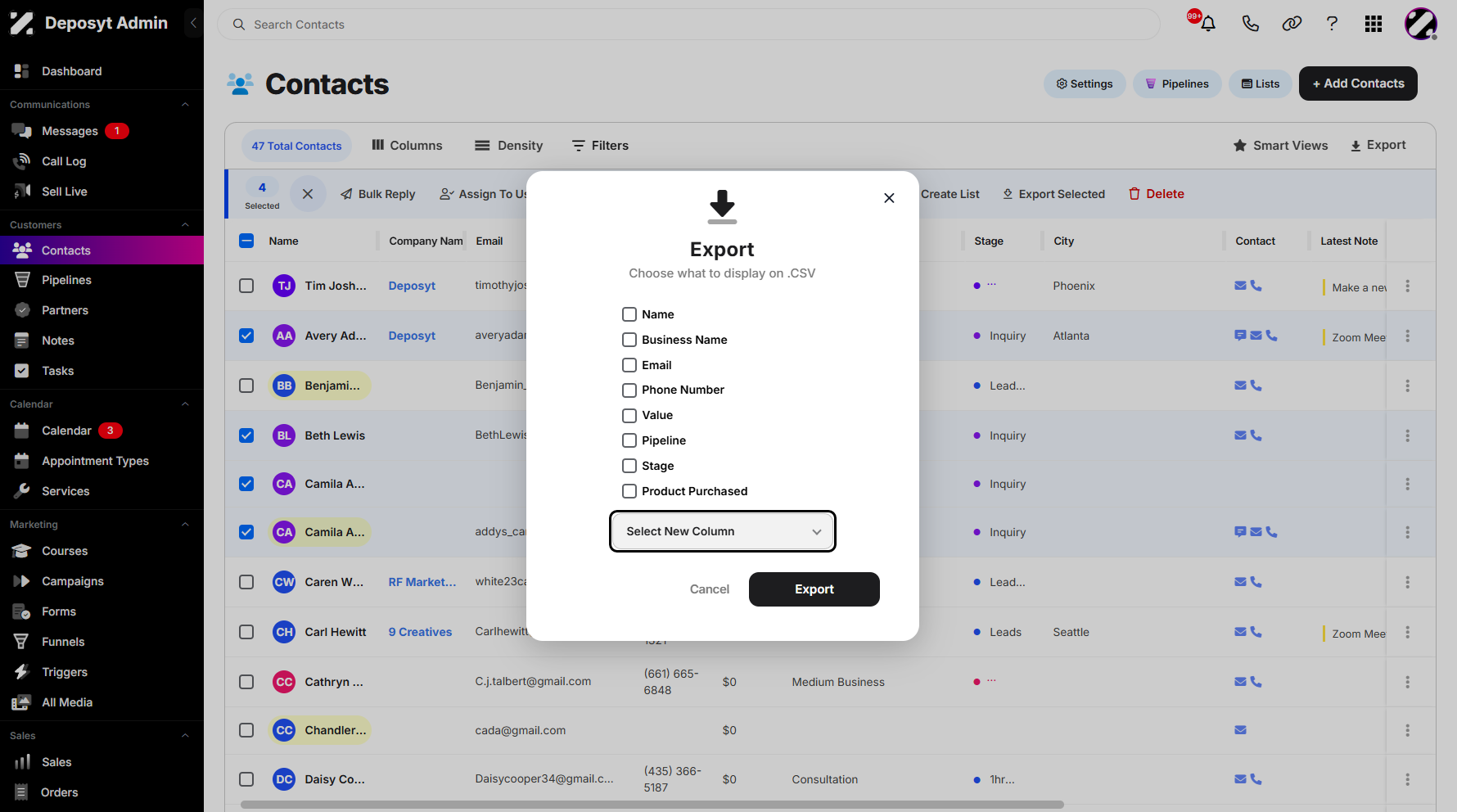1457x812 pixels.
Task: Open the help question mark icon
Action: click(1332, 24)
